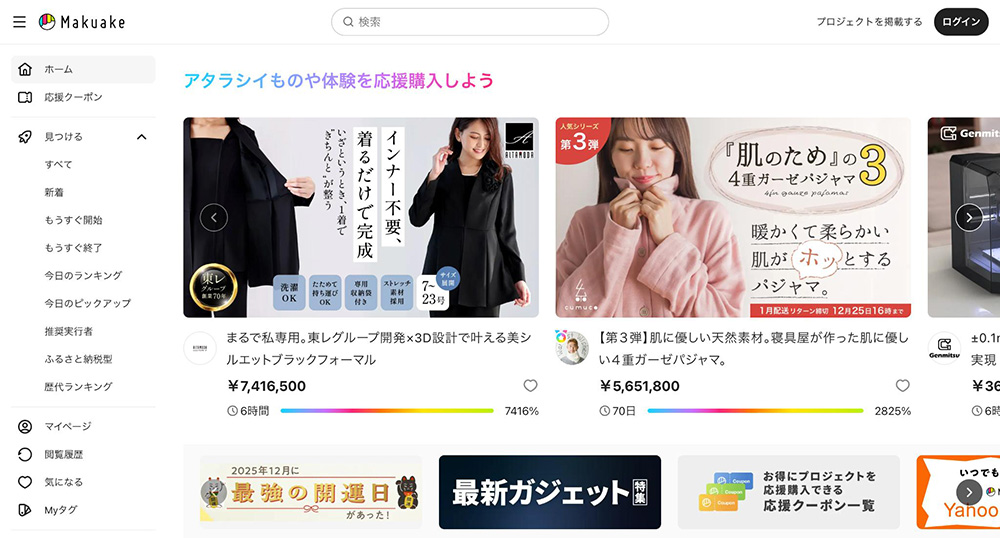The width and height of the screenshot is (1000, 538).
Task: Click the rocket icon beside 見つける
Action: pos(25,136)
